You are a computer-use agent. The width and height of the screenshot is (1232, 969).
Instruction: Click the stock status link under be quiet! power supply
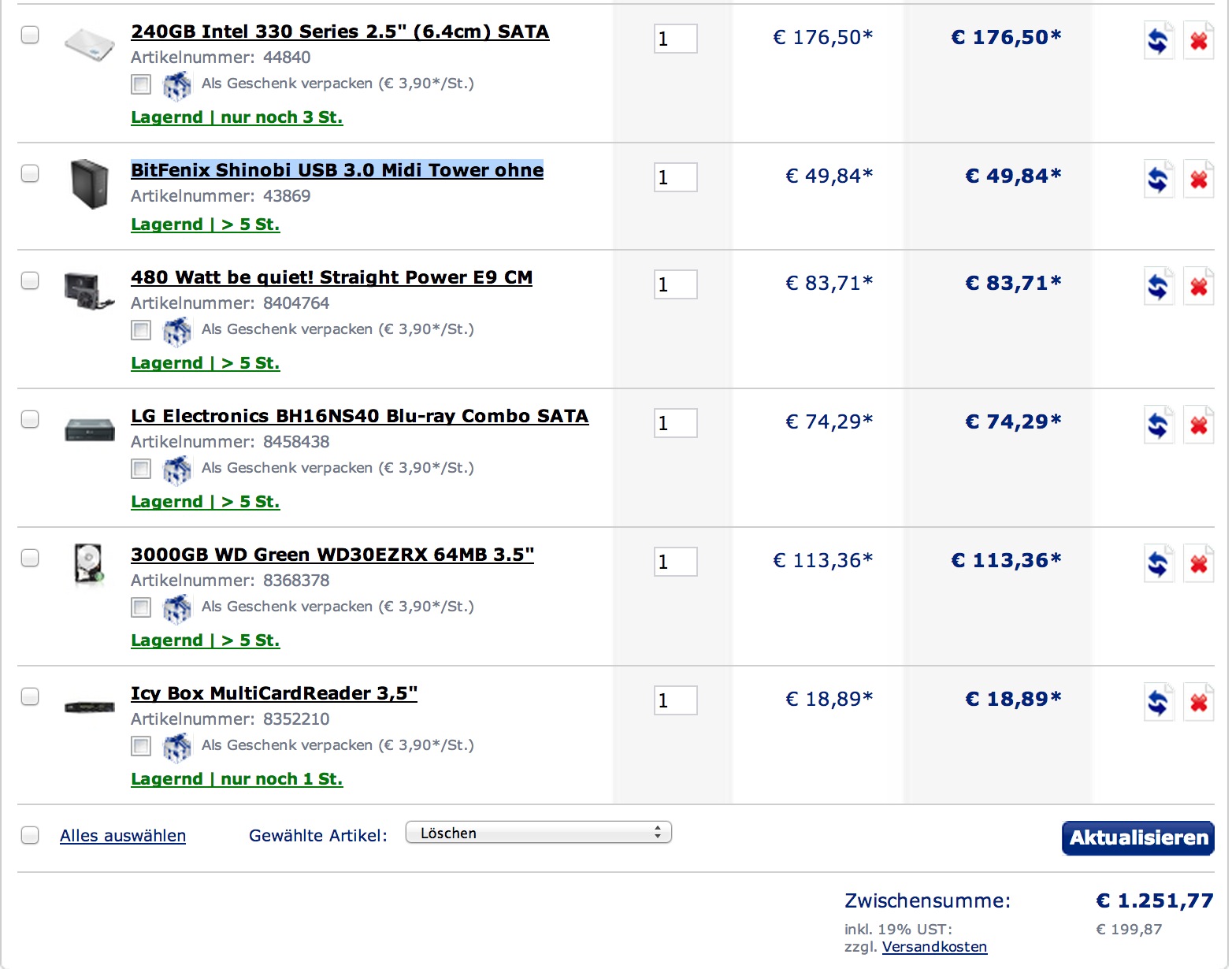[206, 363]
